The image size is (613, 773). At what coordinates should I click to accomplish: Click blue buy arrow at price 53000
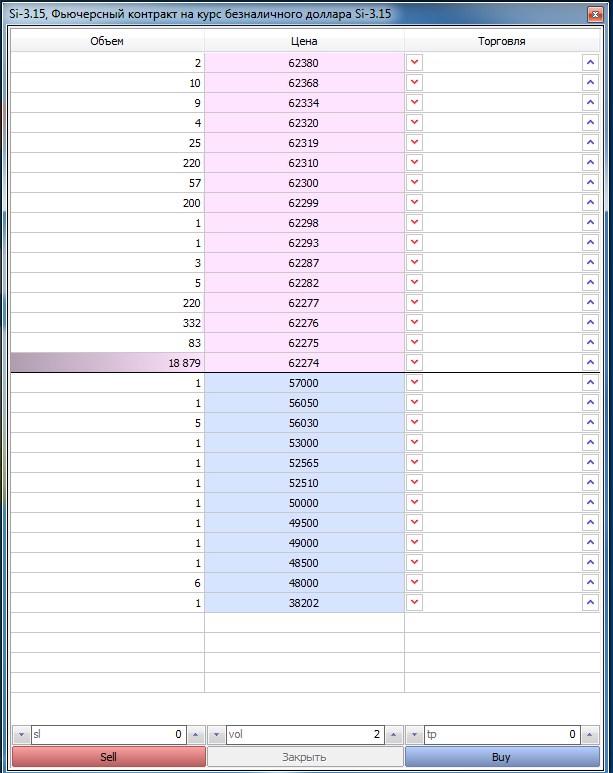590,443
